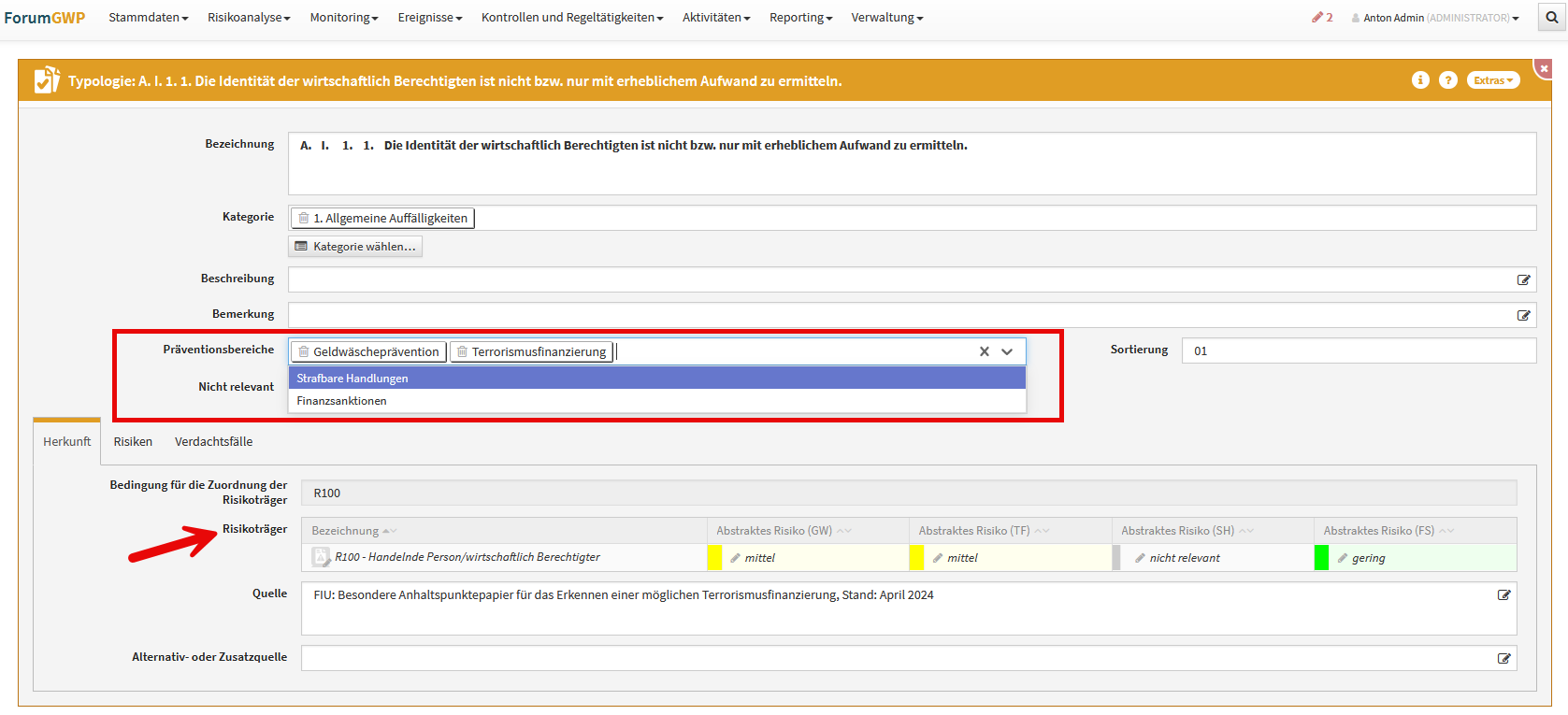Switch to the Verdachtsfälle tab

pyautogui.click(x=213, y=442)
